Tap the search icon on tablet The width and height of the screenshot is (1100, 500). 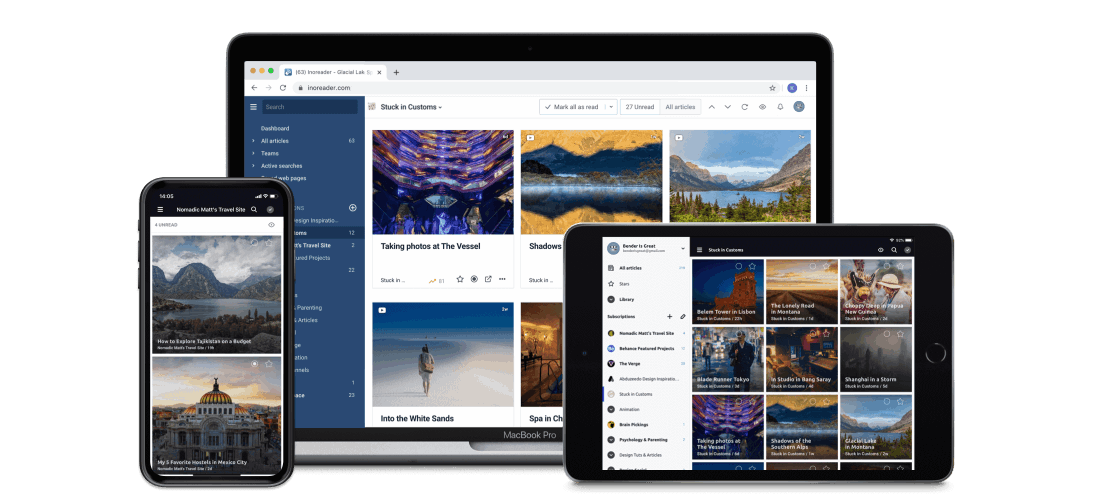[x=894, y=250]
